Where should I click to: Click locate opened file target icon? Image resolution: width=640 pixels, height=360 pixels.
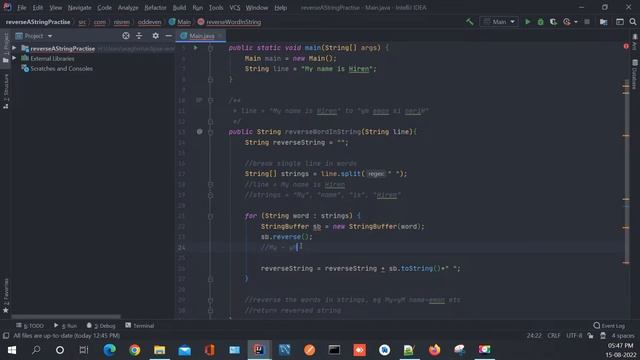(x=126, y=36)
